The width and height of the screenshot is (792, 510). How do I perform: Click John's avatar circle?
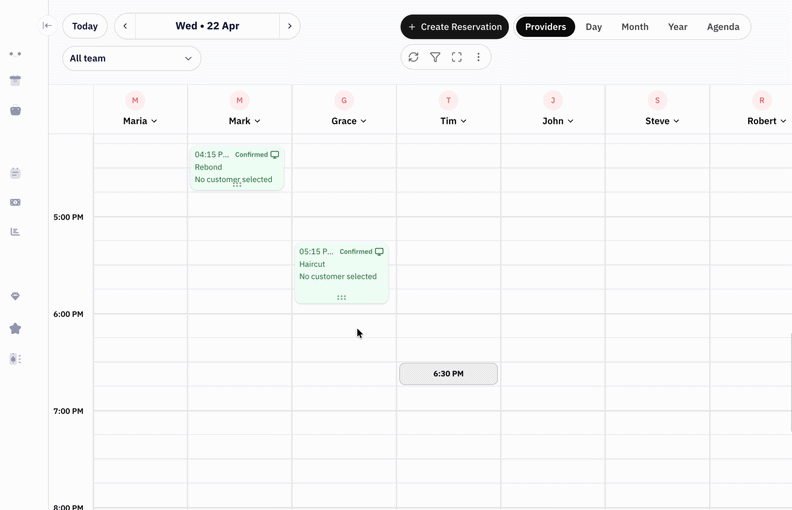(x=553, y=100)
